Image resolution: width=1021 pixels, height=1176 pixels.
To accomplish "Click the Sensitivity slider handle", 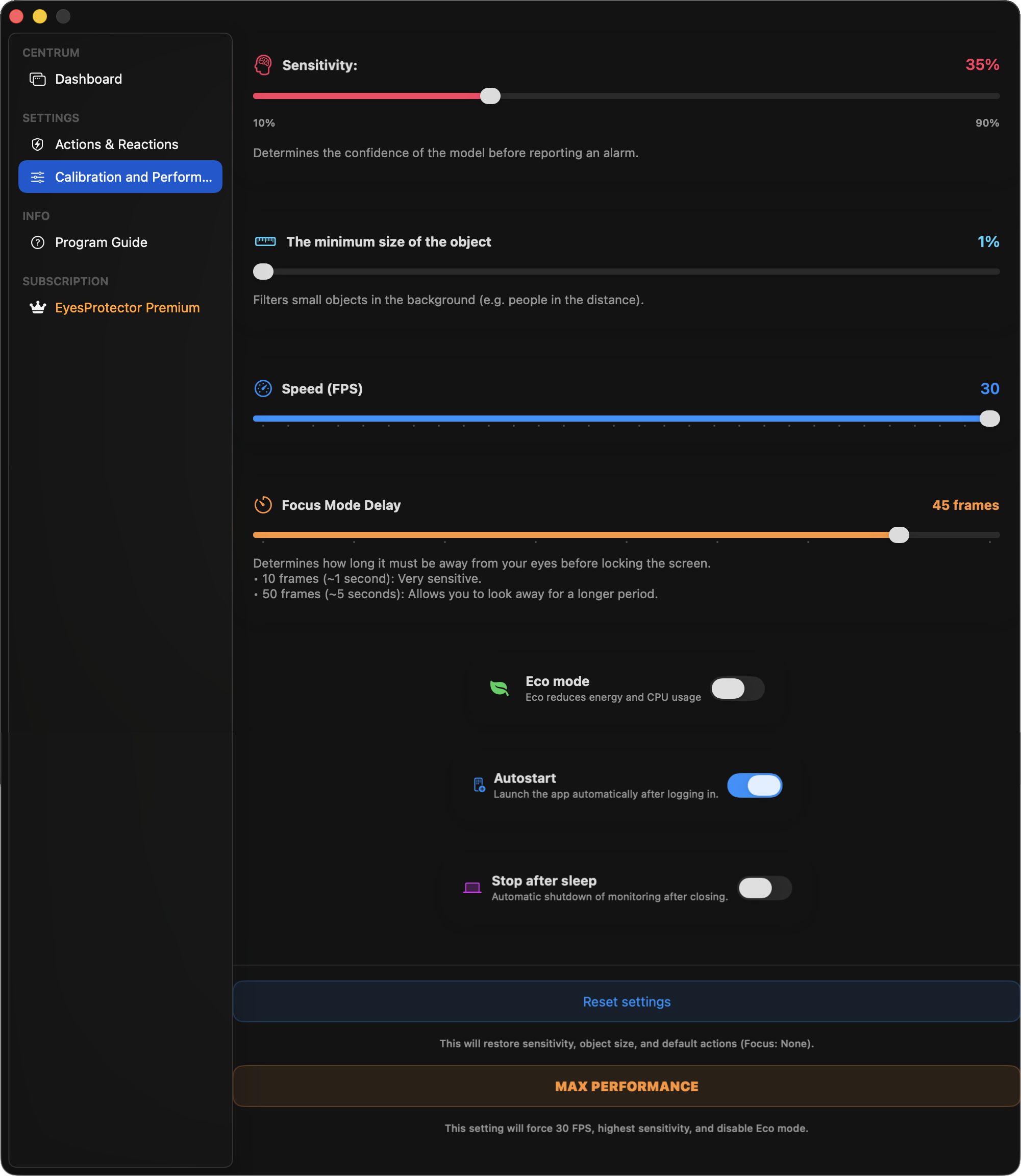I will tap(490, 96).
